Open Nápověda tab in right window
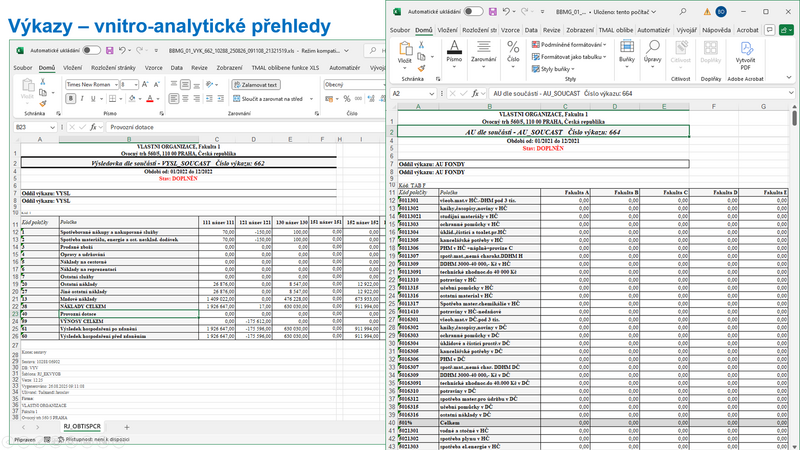800x450 pixels. [716, 30]
